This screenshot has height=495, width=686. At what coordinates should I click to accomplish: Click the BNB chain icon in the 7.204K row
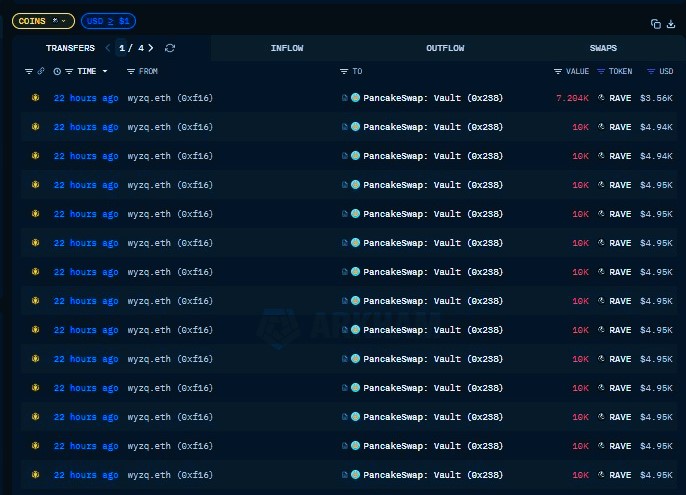click(35, 98)
